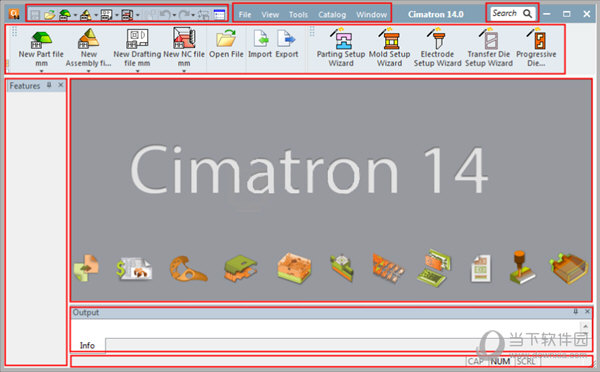Click the window-list icon at quick access toolbar end
Viewport: 600px width, 372px height.
[219, 15]
